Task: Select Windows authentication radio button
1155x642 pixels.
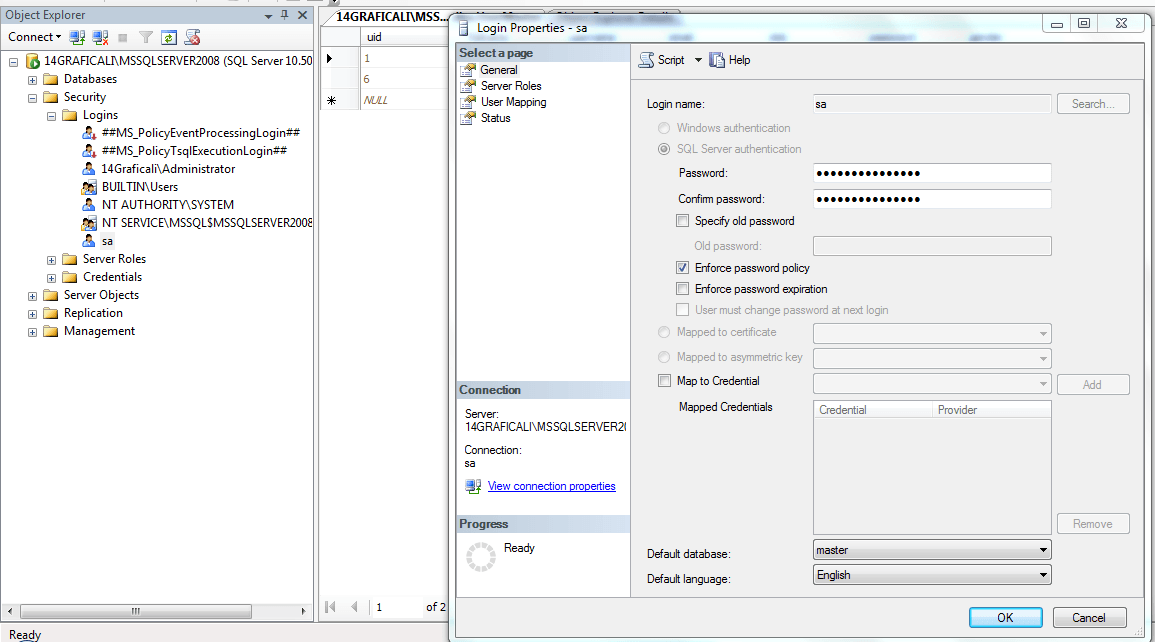Action: click(664, 128)
